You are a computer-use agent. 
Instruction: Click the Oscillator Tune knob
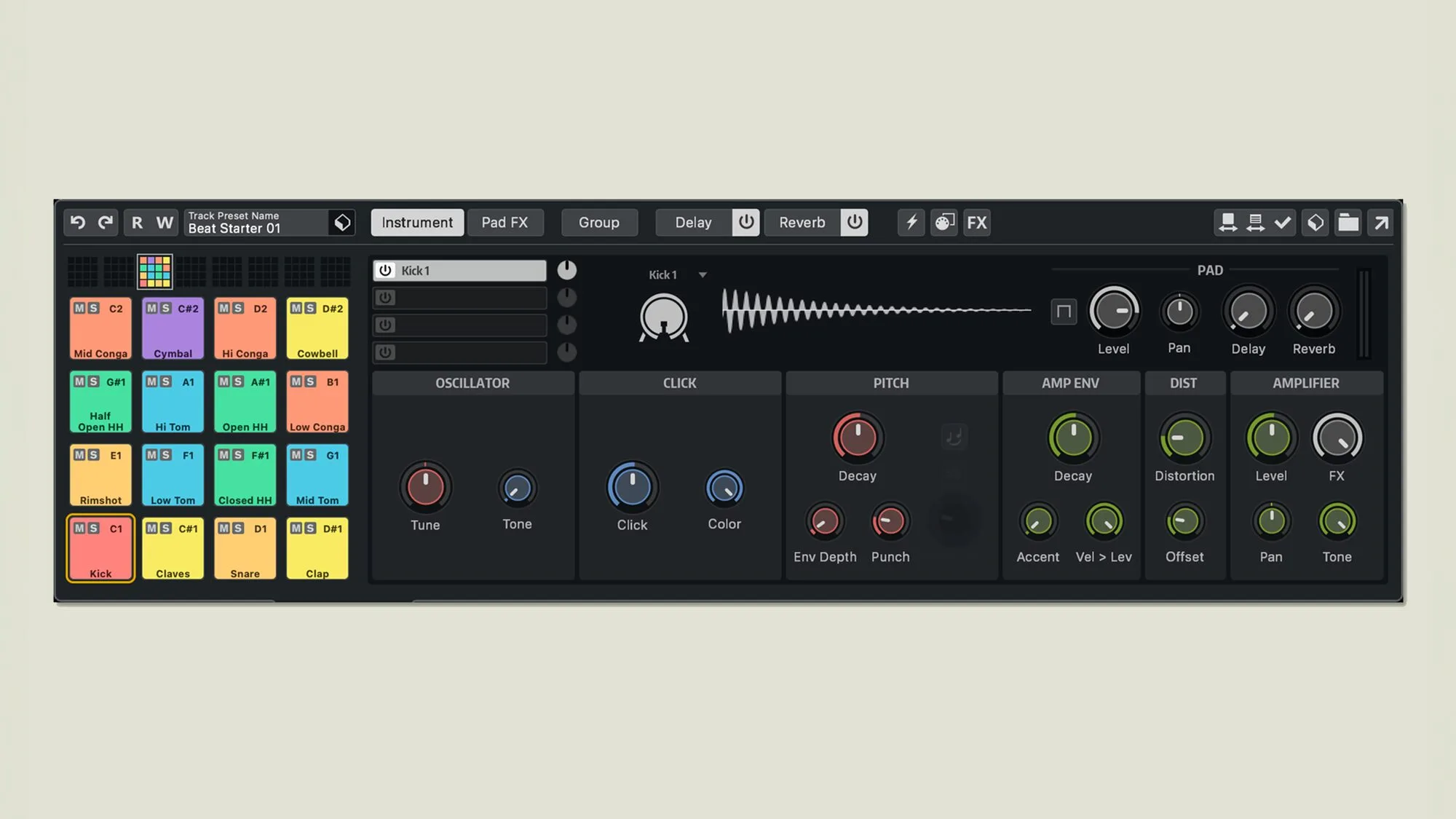(x=425, y=488)
